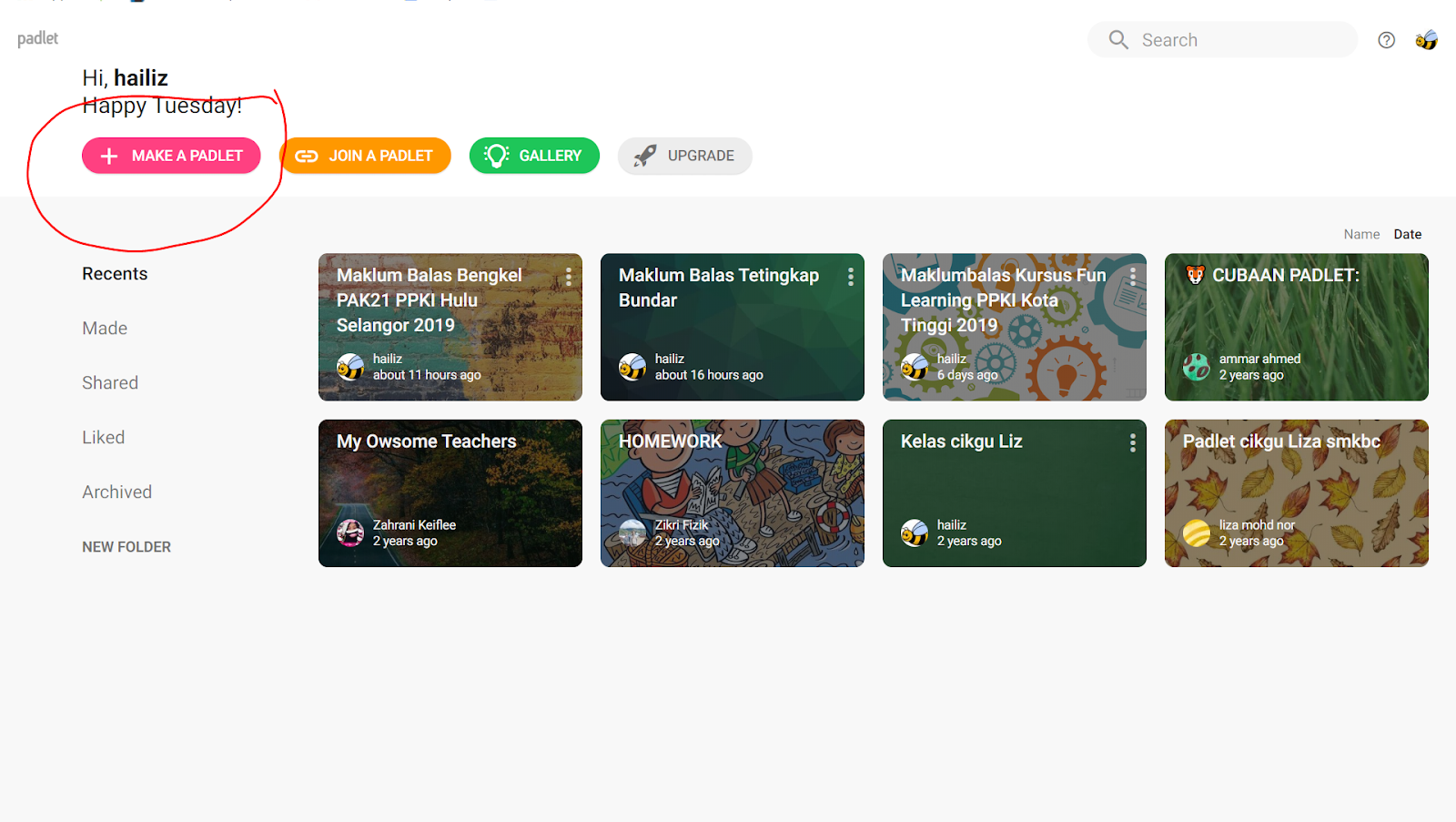This screenshot has height=822, width=1456.
Task: Select Made in sidebar
Action: [x=105, y=329]
